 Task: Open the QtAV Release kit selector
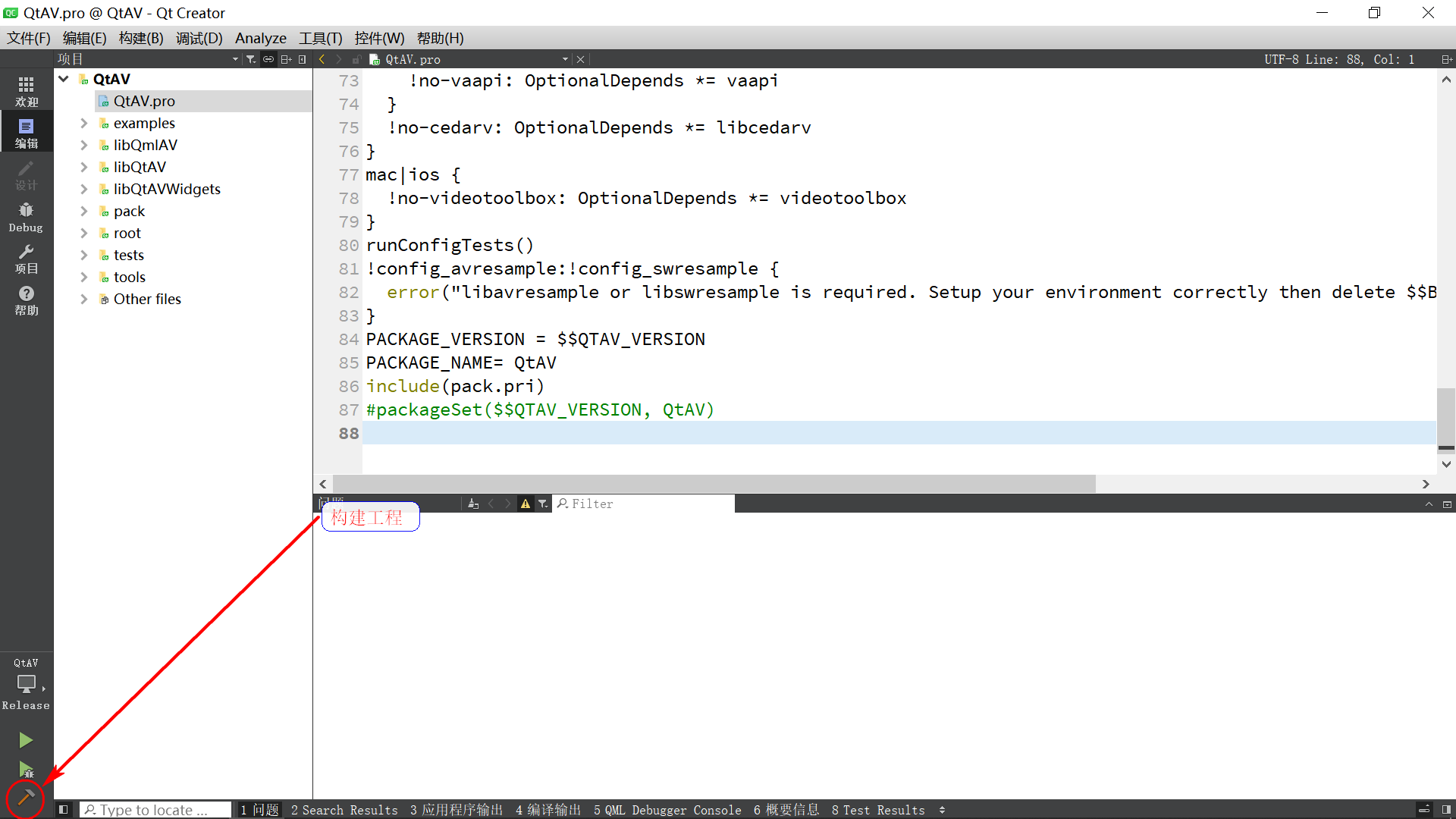pyautogui.click(x=26, y=683)
